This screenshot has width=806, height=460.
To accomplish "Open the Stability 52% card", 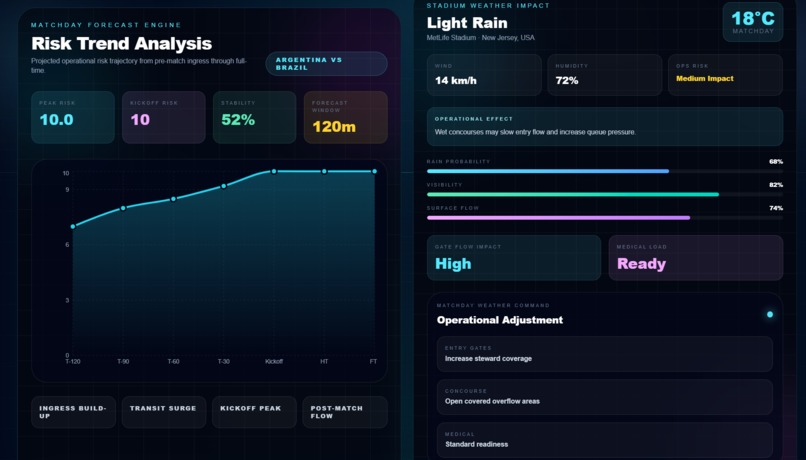I will tap(254, 117).
